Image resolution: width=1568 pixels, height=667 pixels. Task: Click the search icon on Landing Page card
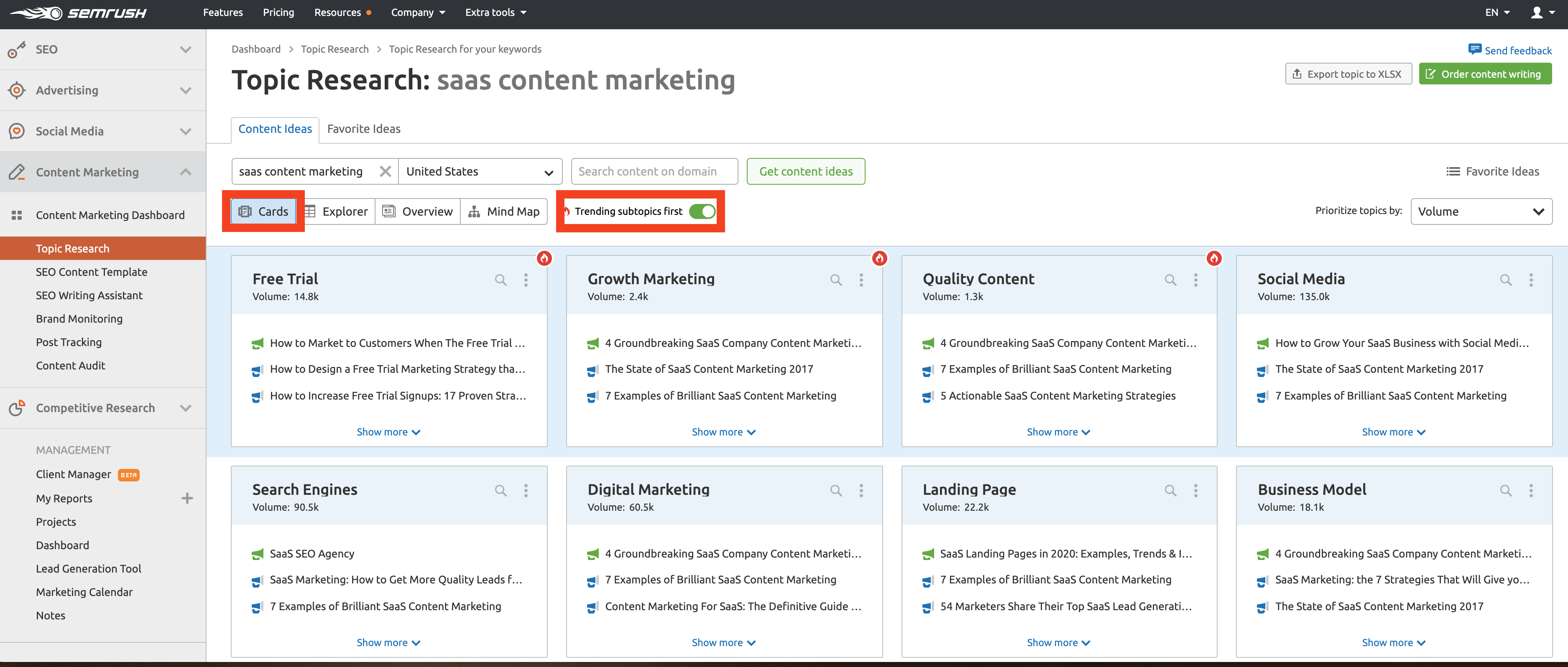pos(1170,491)
